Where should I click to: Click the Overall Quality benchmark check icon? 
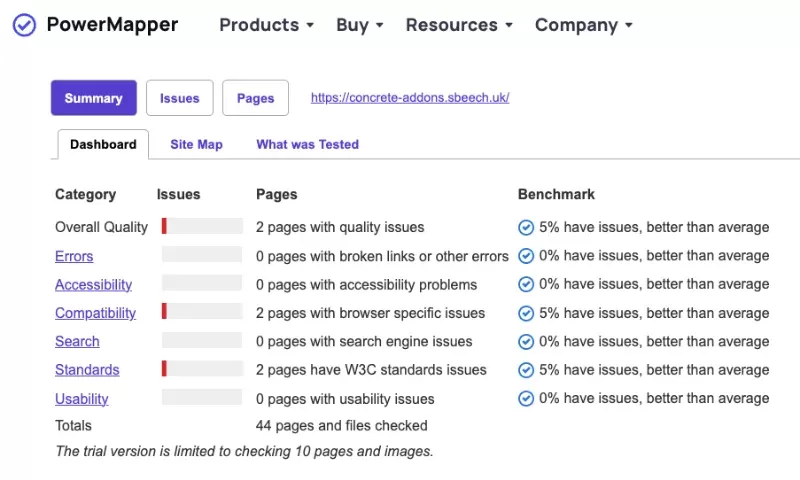point(526,227)
